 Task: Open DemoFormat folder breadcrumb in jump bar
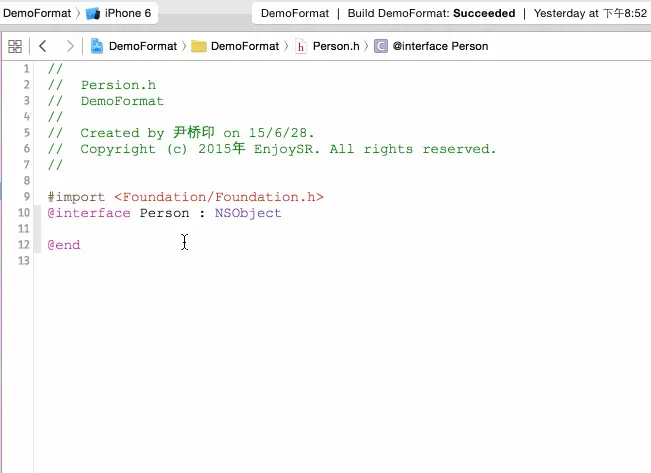point(245,46)
